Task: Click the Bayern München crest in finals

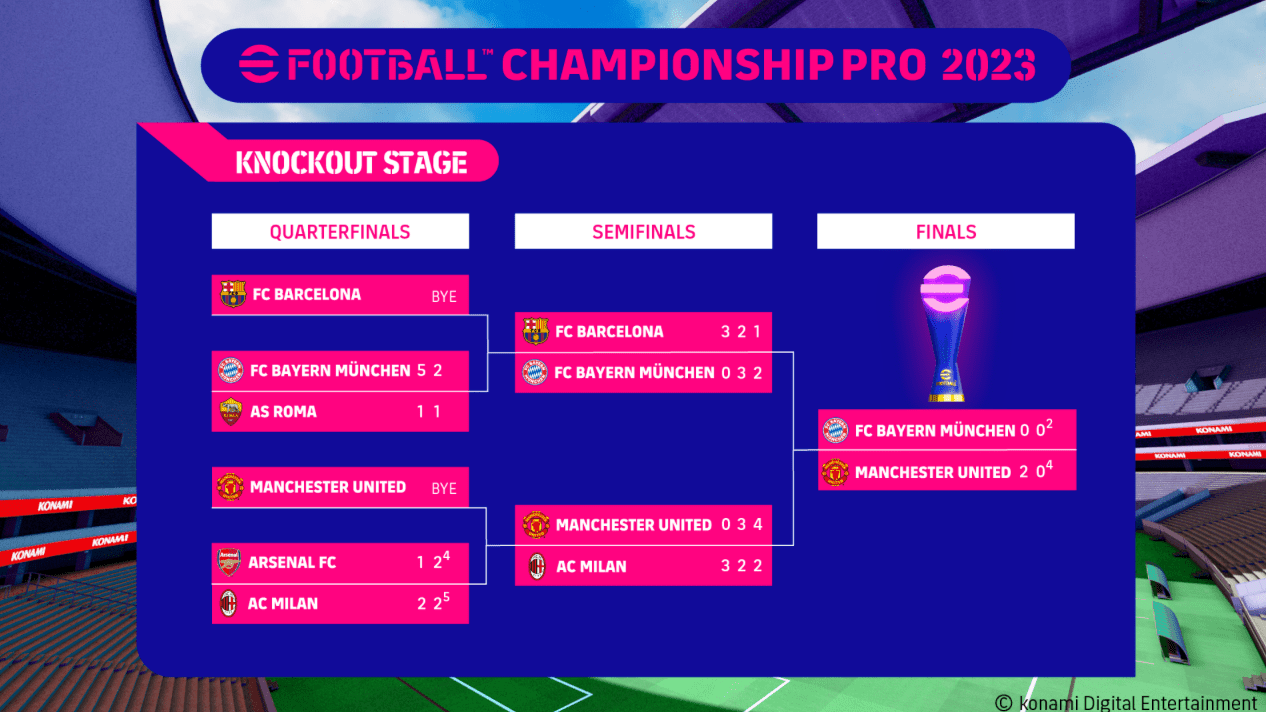Action: tap(835, 431)
